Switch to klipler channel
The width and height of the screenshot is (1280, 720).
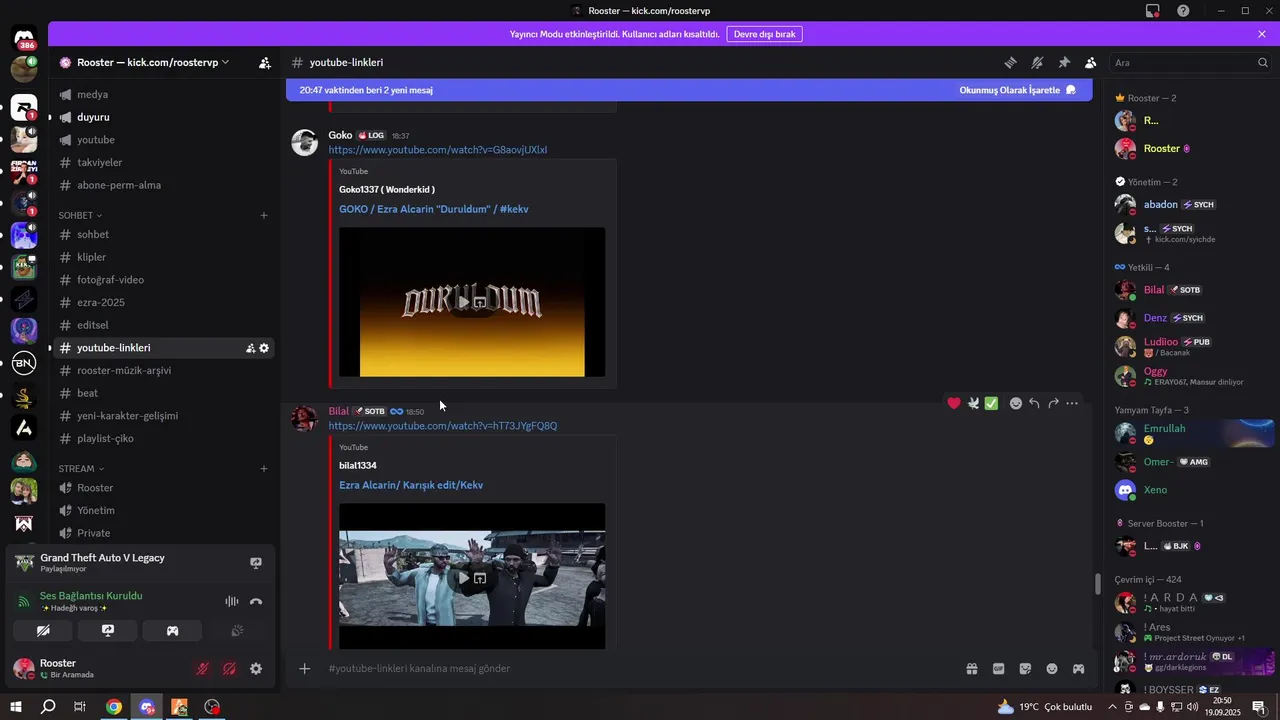(165, 257)
